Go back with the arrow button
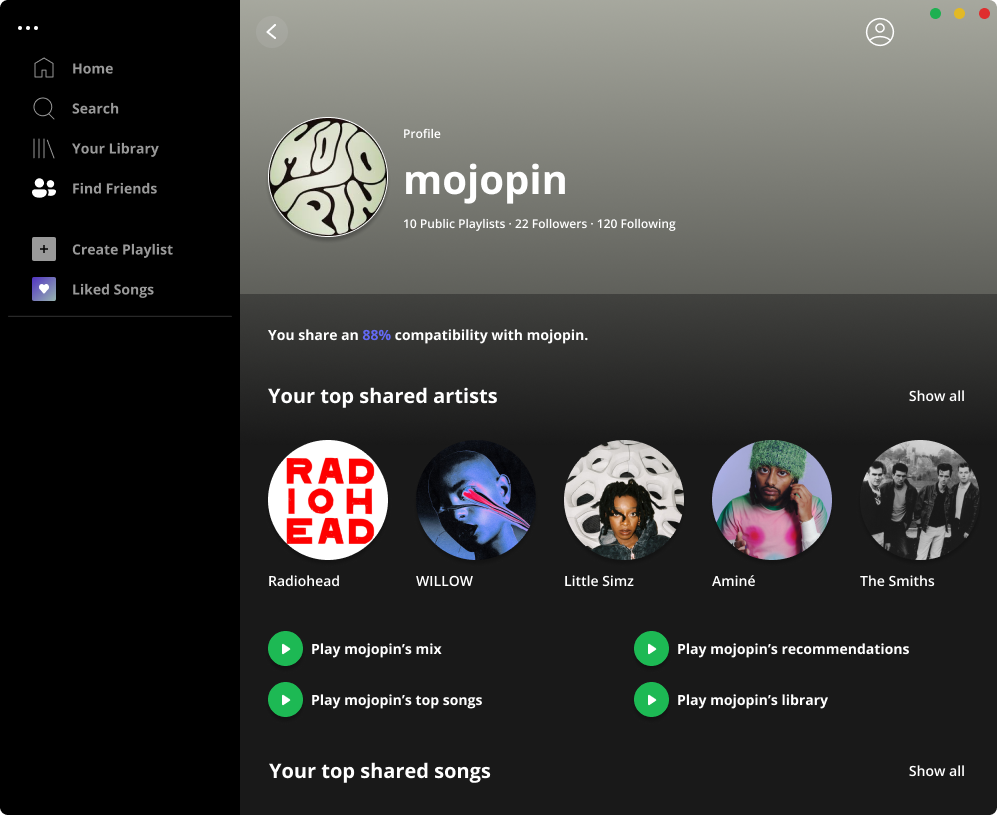Viewport: 997px width, 815px height. tap(272, 32)
